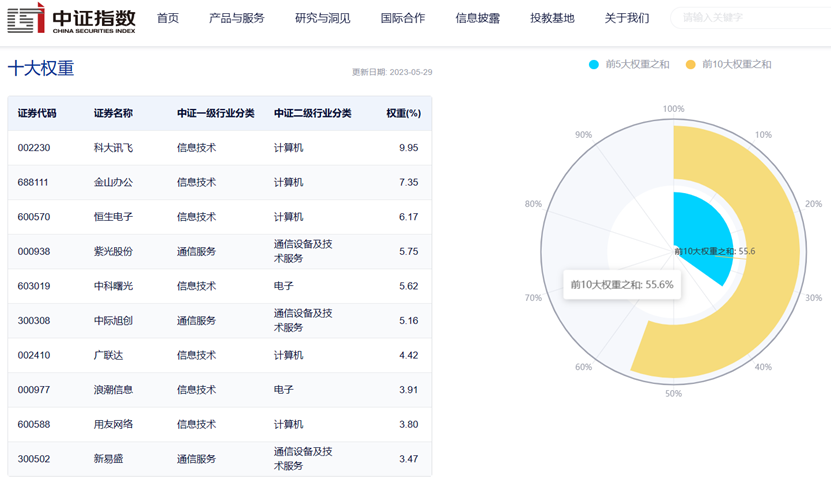The image size is (831, 483).
Task: Click stock code 002410
Action: pos(34,355)
